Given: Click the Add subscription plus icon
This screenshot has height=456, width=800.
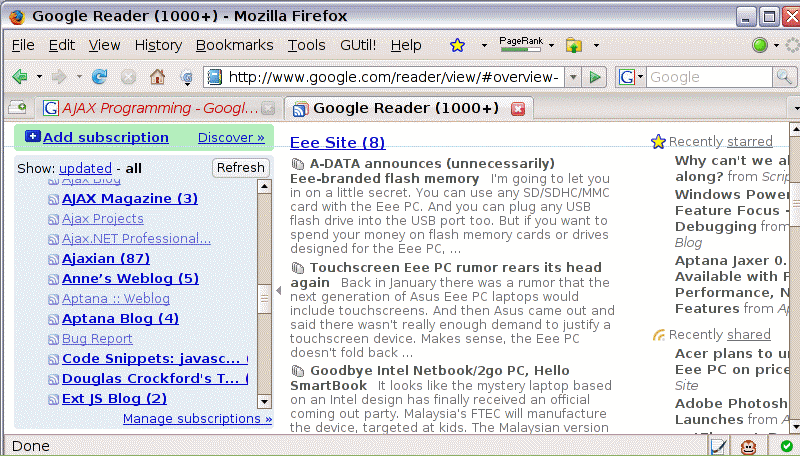Looking at the screenshot, I should pos(33,136).
